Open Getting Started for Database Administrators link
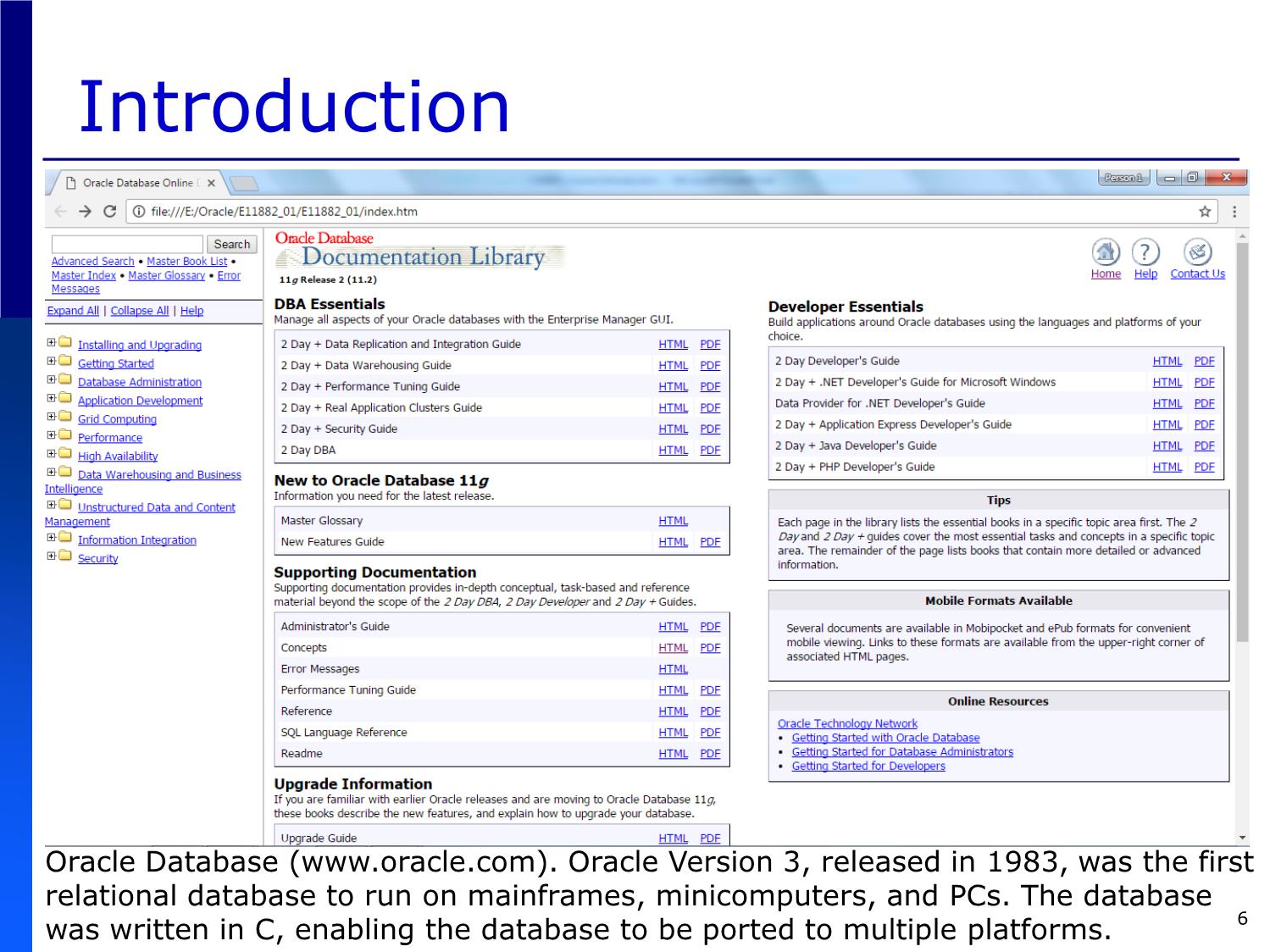Screen dimensions: 1270x952 click(902, 752)
